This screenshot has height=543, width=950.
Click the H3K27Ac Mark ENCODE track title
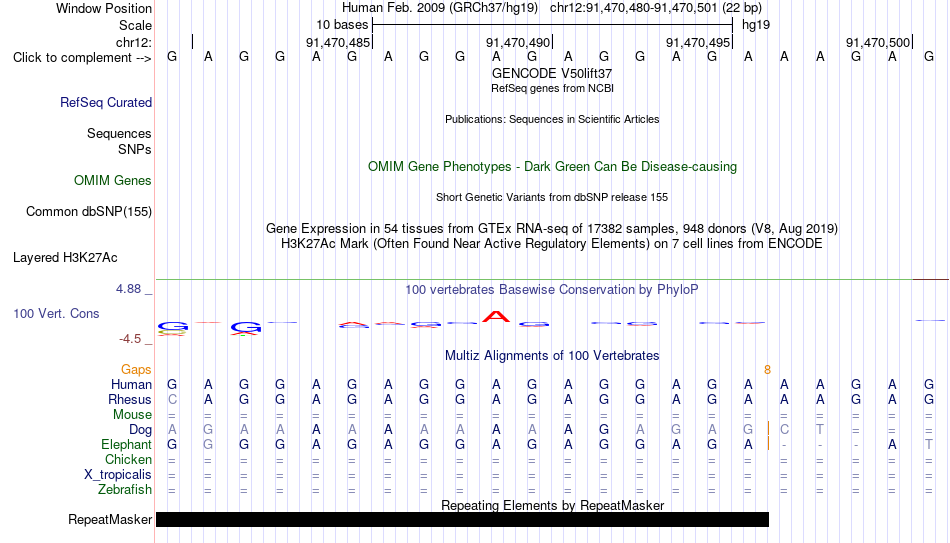coord(552,244)
